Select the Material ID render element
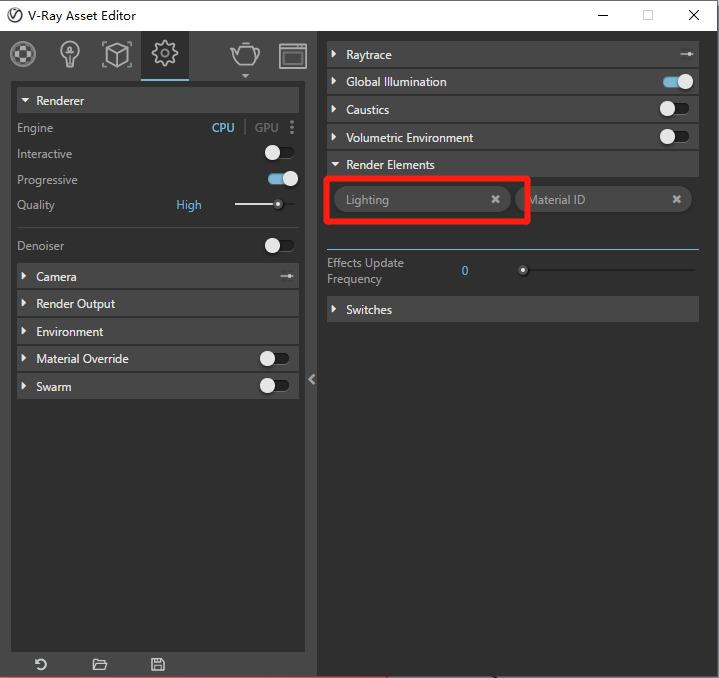This screenshot has height=678, width=719. pos(603,199)
